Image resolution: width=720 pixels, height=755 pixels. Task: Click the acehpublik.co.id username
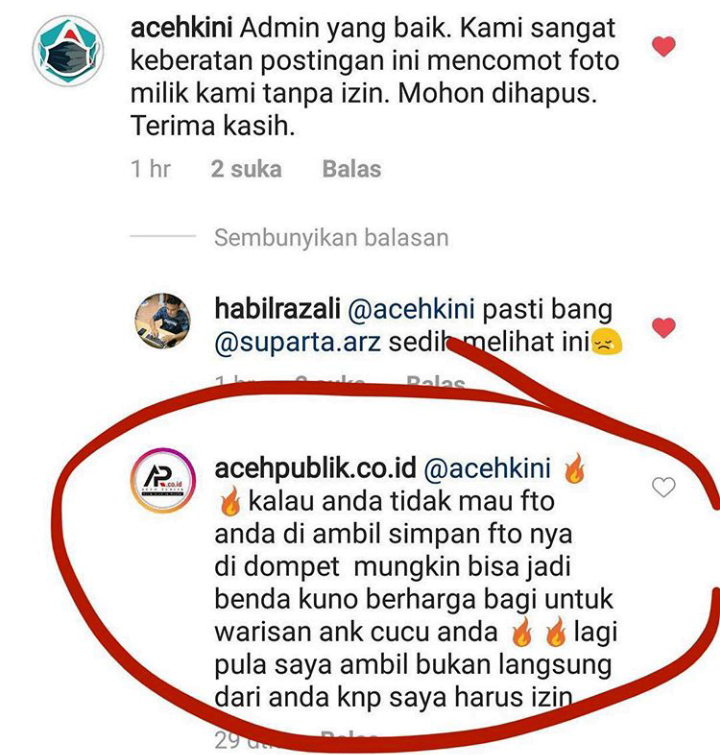(315, 469)
